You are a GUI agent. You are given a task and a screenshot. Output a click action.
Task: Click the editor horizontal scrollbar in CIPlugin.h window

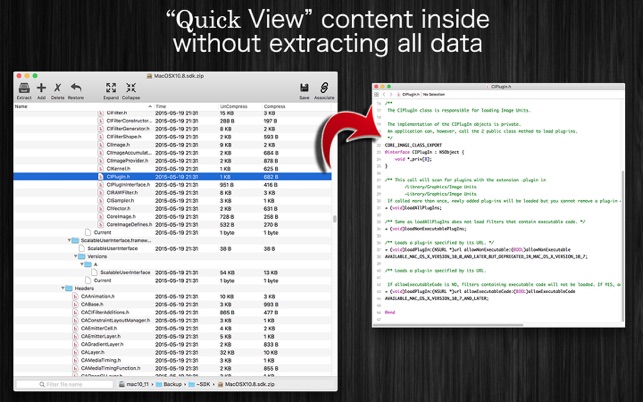click(448, 324)
